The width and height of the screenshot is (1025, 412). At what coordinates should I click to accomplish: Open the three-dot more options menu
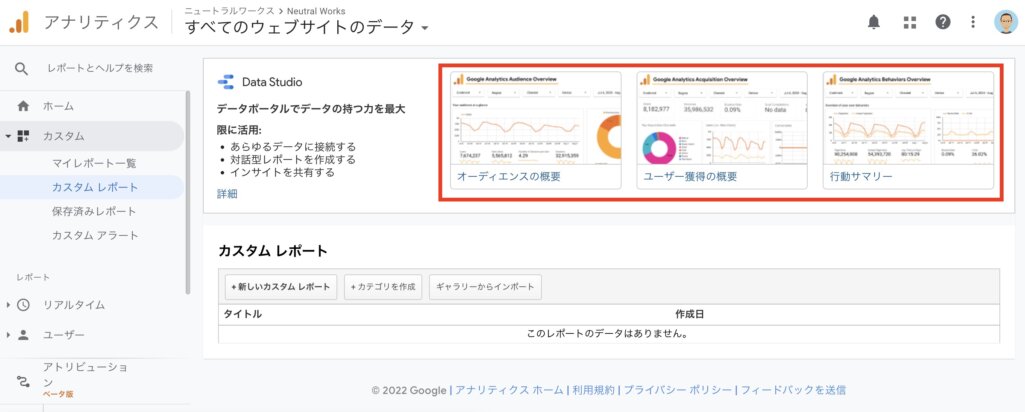(973, 22)
